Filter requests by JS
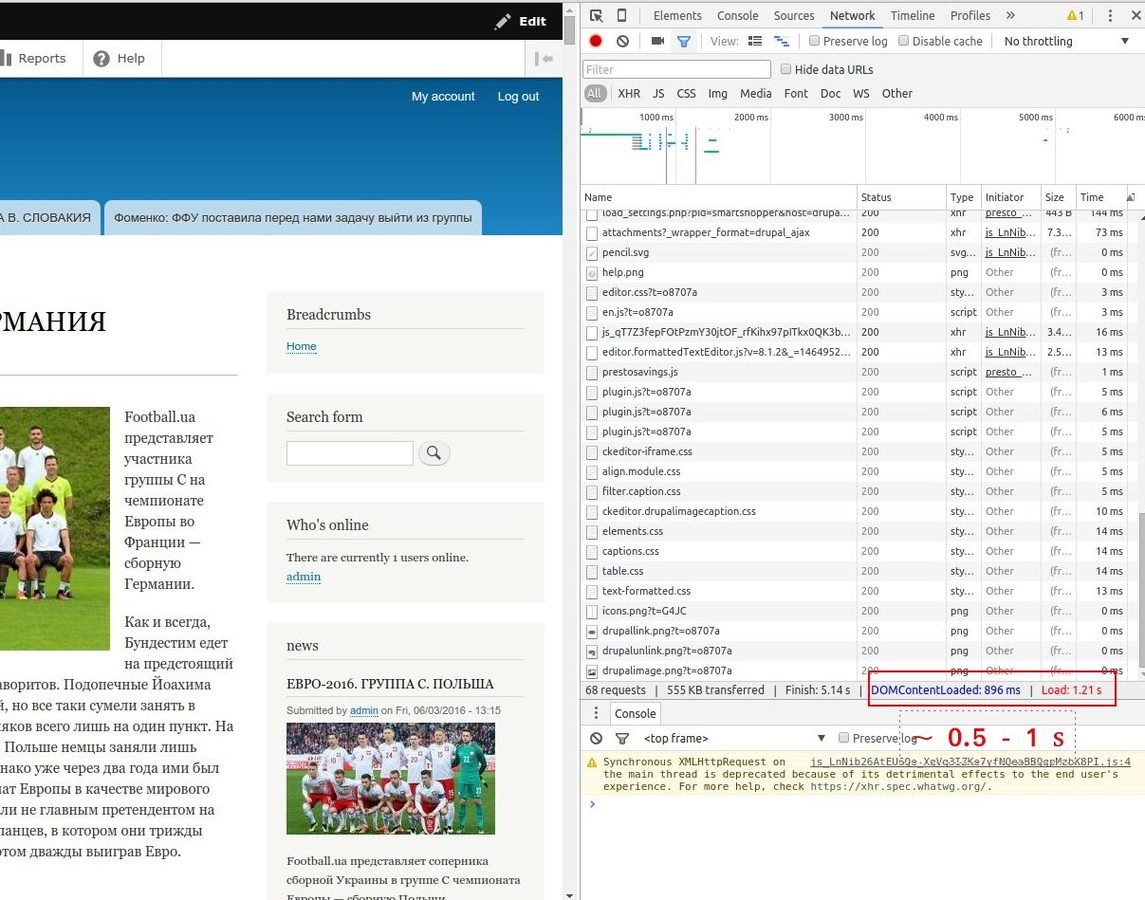This screenshot has height=900, width=1145. click(x=658, y=94)
